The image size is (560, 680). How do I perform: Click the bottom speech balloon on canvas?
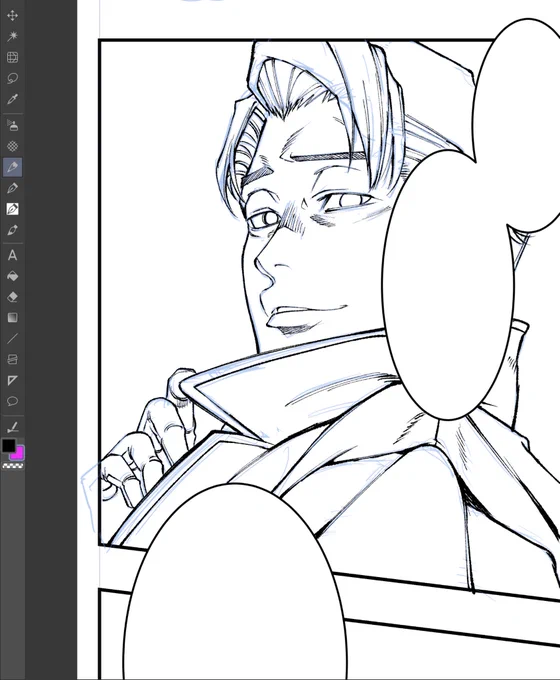point(236,581)
